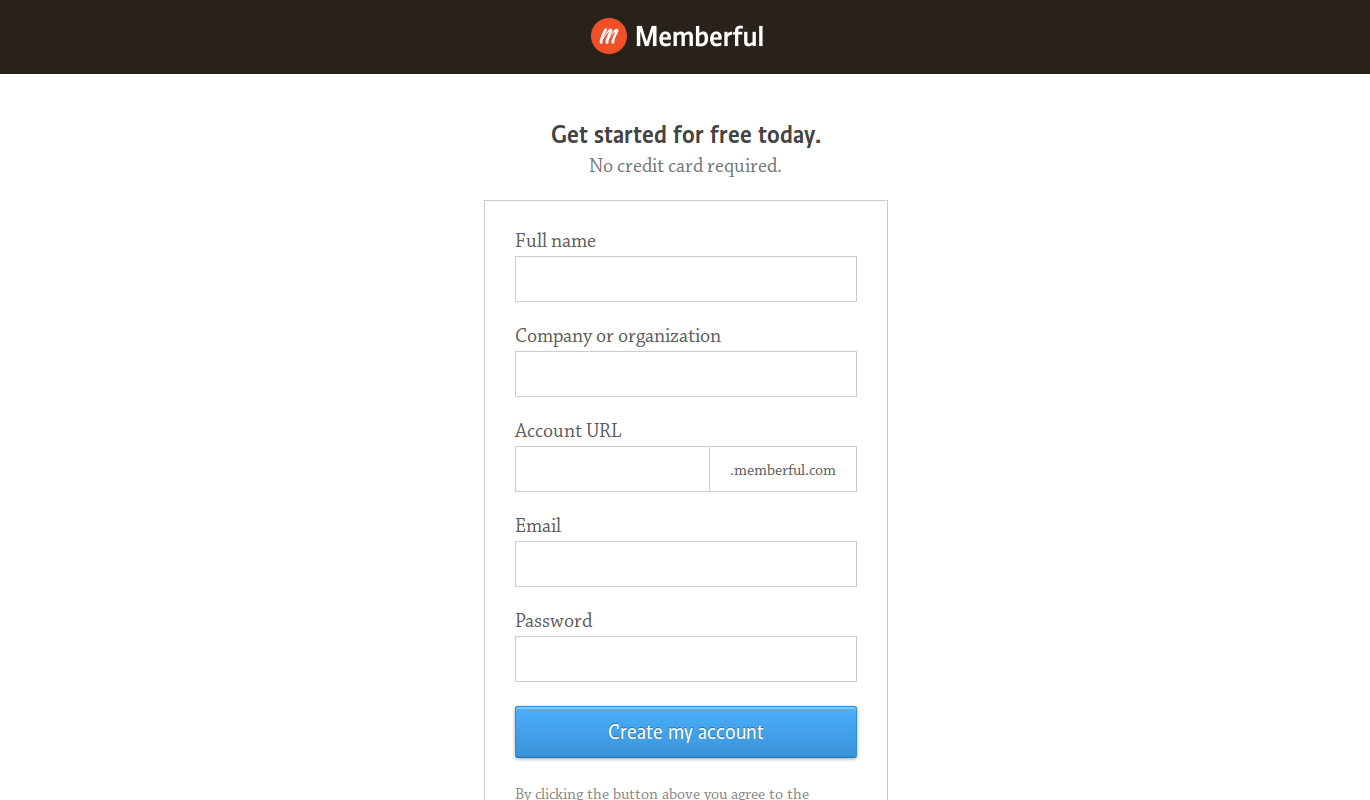1370x800 pixels.
Task: Click the Full name label
Action: pos(555,241)
